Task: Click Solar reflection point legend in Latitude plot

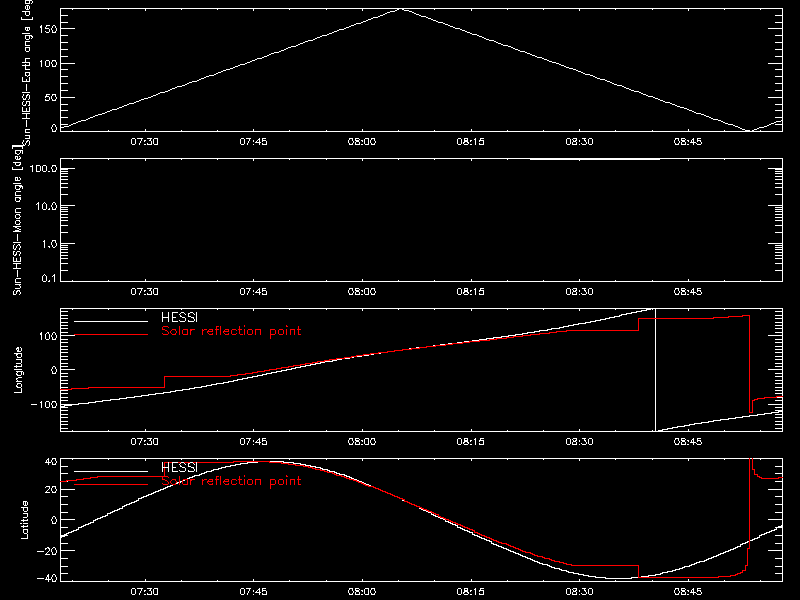Action: pos(231,481)
